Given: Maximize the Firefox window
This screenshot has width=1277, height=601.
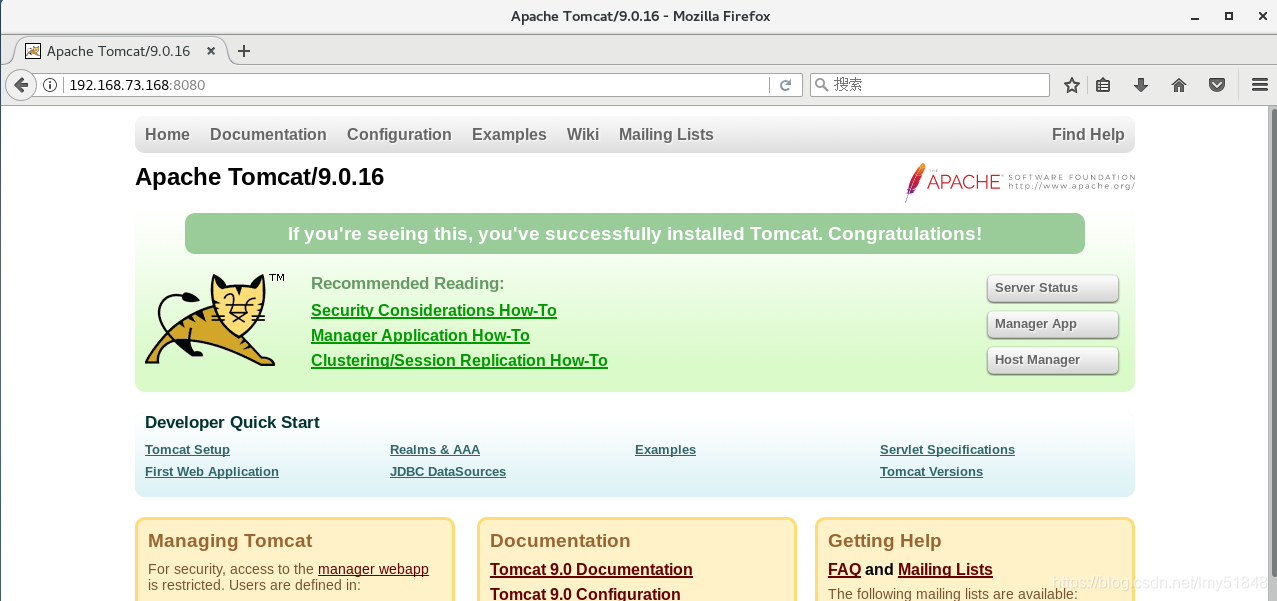Looking at the screenshot, I should pos(1229,16).
